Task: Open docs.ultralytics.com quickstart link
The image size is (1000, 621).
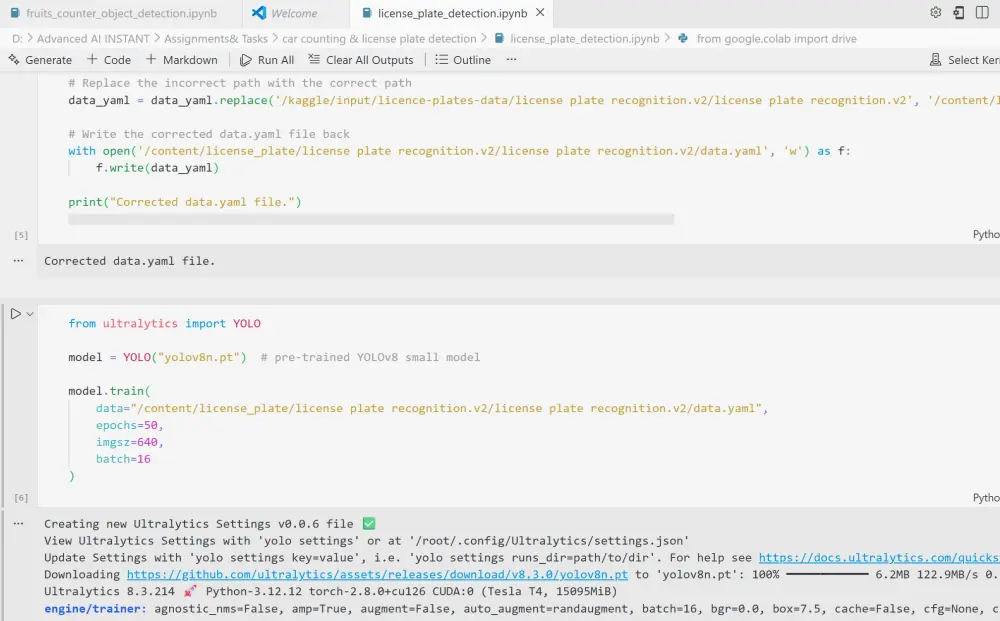Action: click(879, 557)
